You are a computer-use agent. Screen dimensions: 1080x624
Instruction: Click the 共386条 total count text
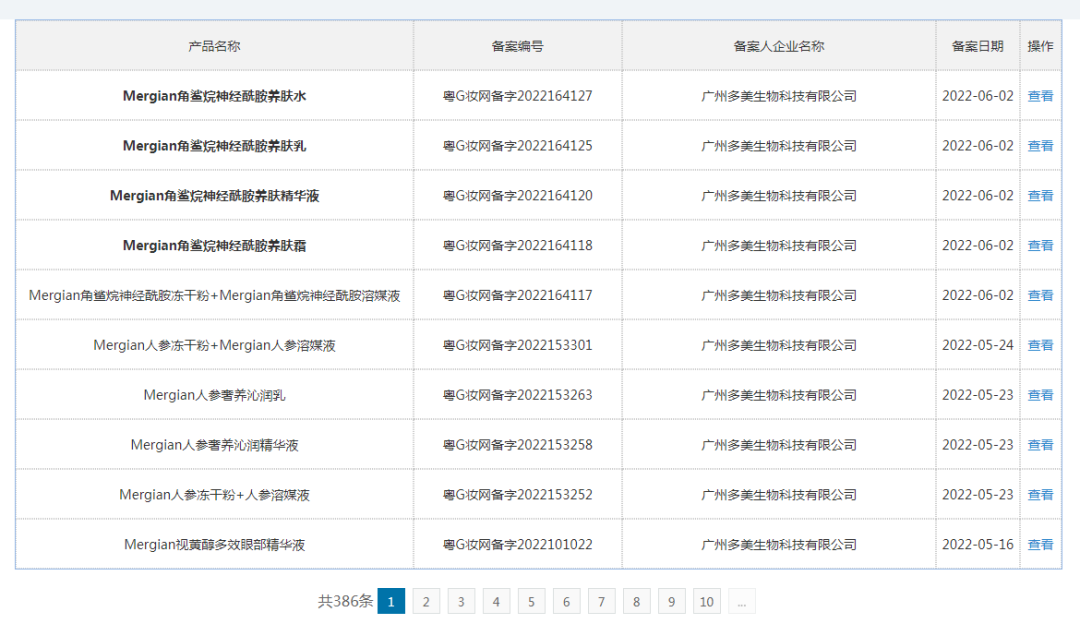pos(345,601)
